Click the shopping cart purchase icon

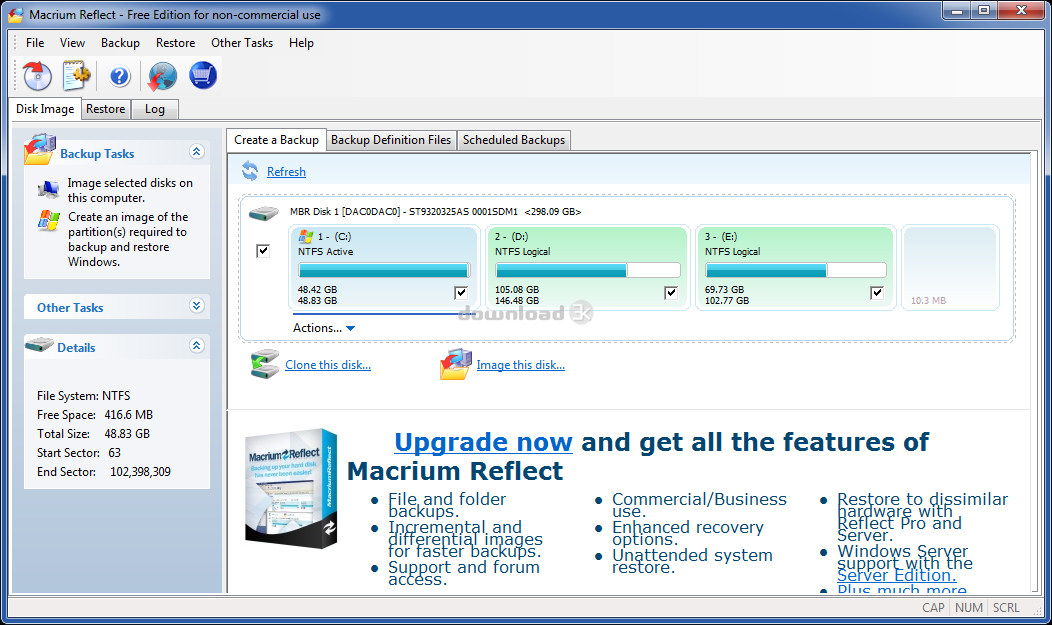(x=203, y=75)
